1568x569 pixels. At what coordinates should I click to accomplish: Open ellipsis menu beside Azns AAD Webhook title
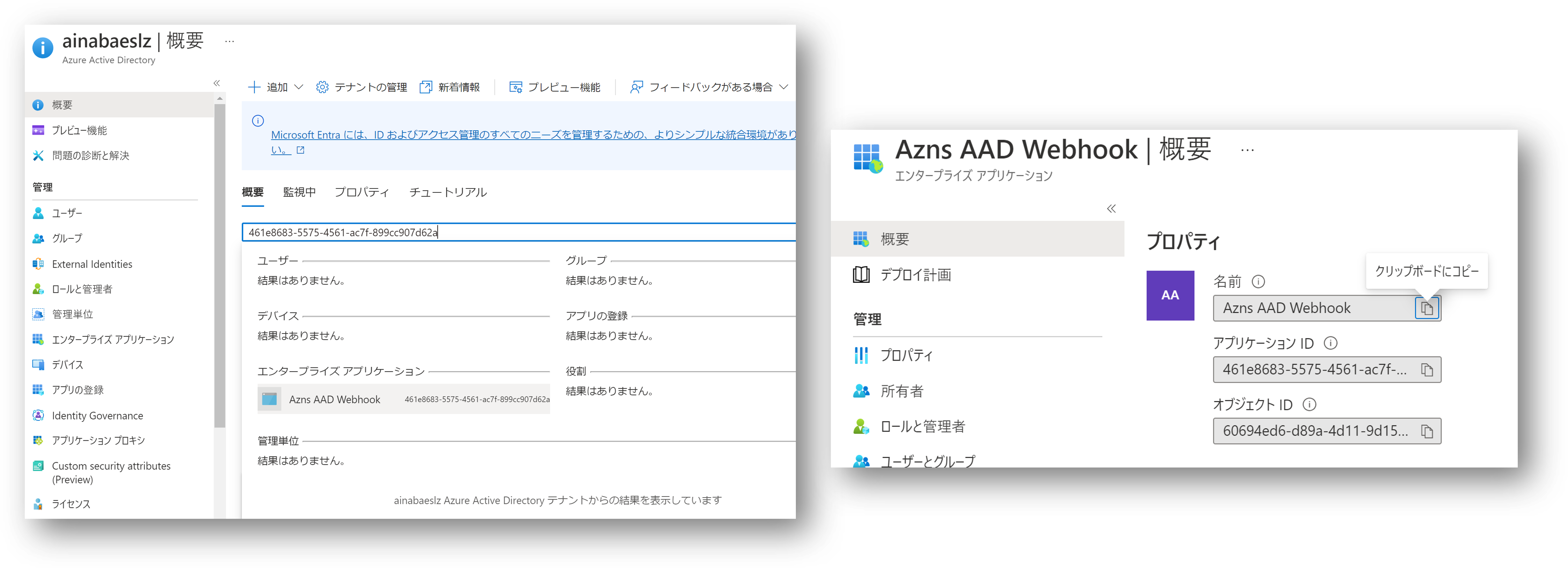click(x=1247, y=151)
